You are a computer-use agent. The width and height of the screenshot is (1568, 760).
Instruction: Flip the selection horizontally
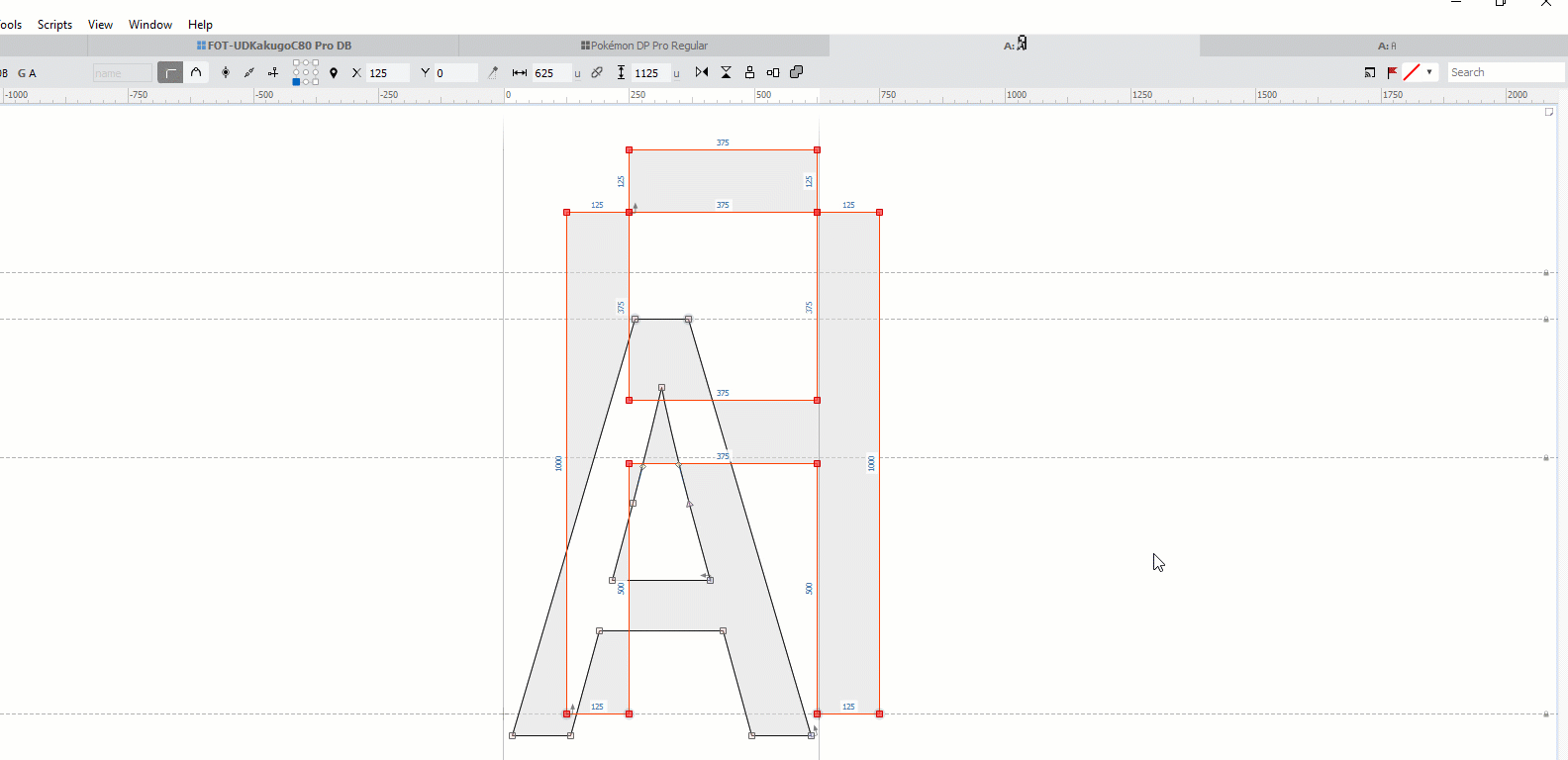click(702, 72)
